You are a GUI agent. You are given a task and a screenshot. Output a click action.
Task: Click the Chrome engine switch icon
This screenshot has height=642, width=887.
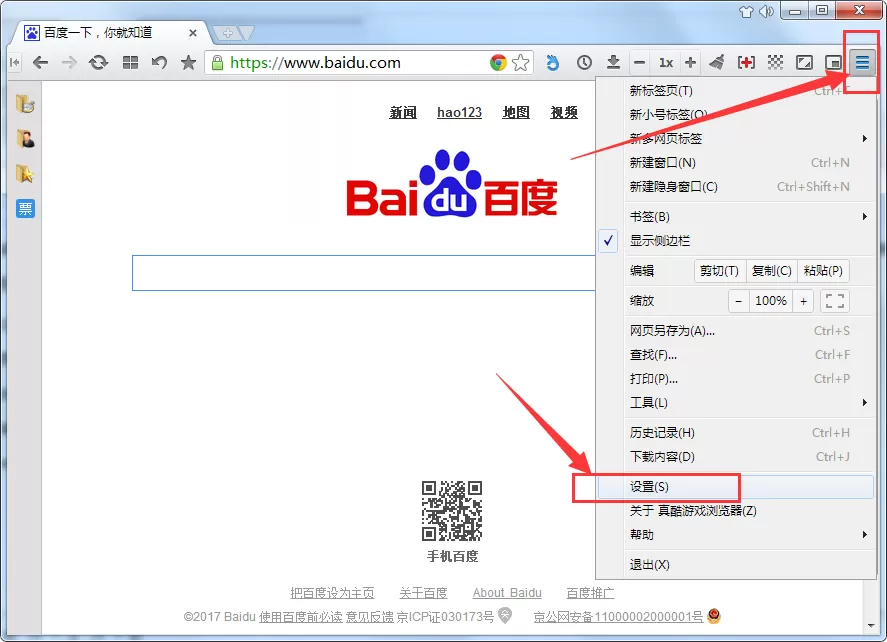tap(498, 62)
